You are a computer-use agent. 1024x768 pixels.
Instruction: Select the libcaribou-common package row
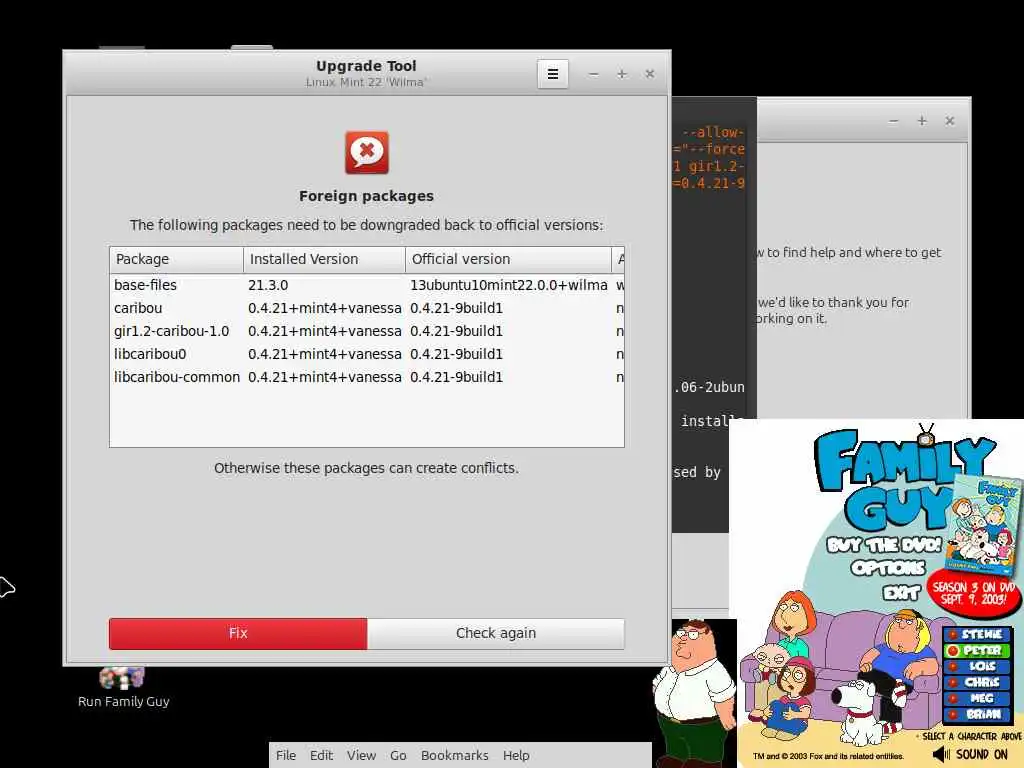[366, 377]
